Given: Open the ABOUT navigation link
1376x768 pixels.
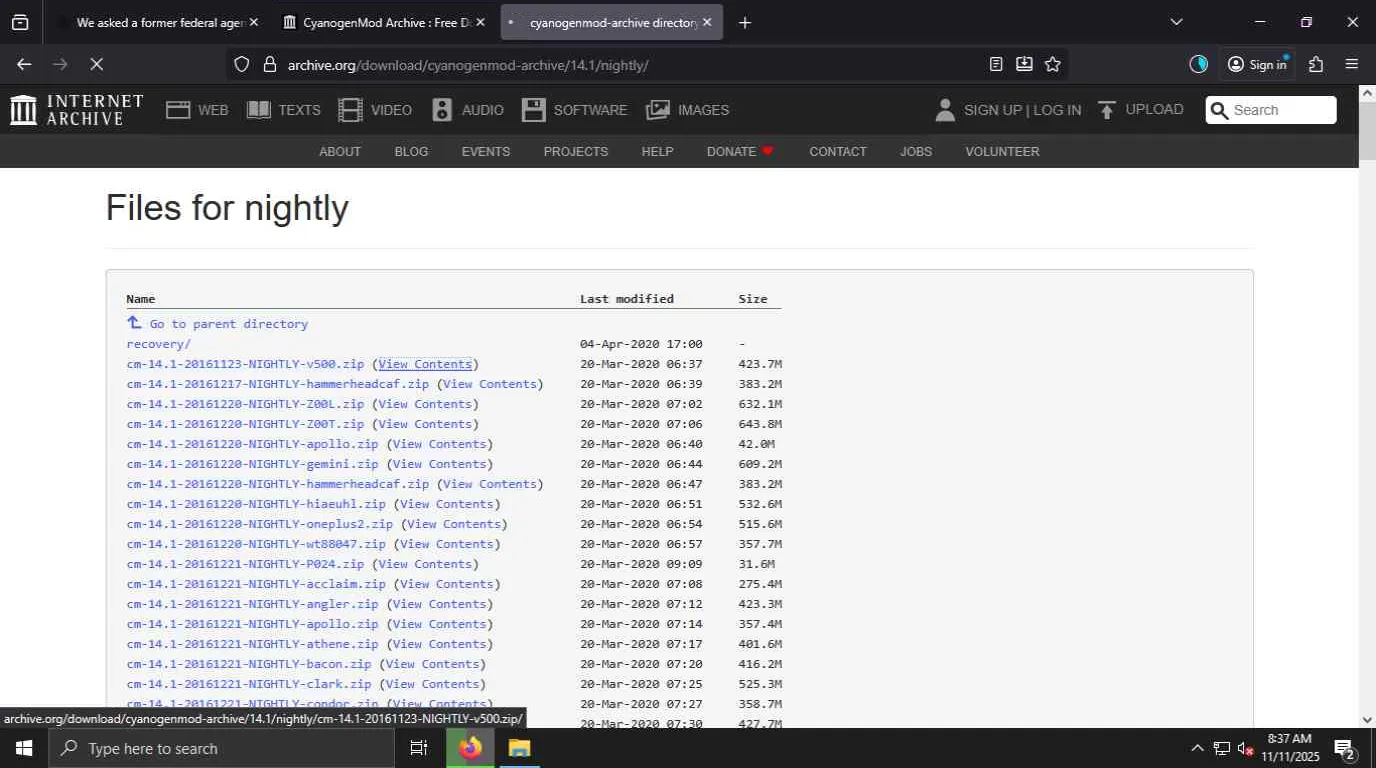Looking at the screenshot, I should tap(340, 151).
